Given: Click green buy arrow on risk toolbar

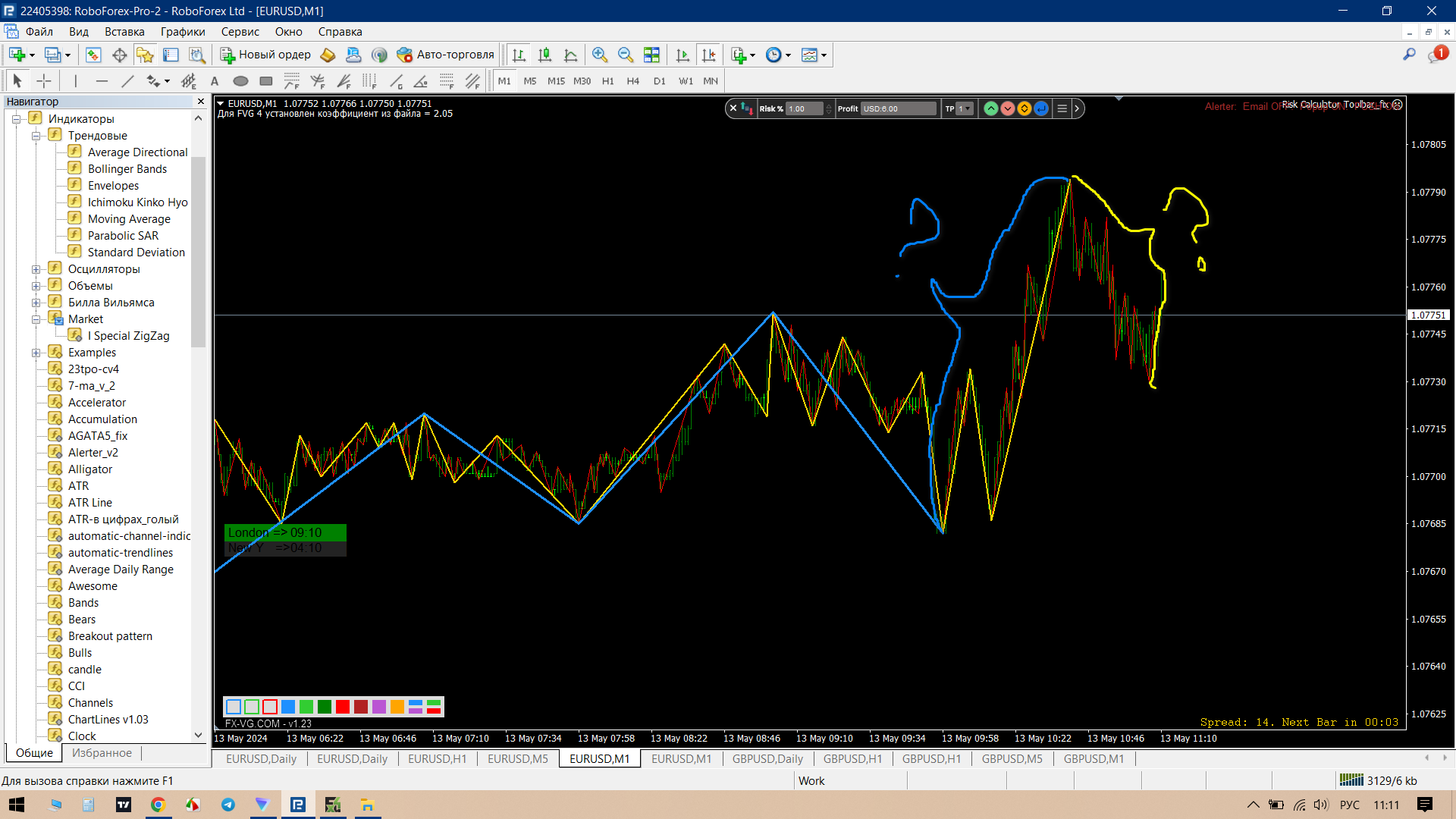Looking at the screenshot, I should (x=990, y=108).
